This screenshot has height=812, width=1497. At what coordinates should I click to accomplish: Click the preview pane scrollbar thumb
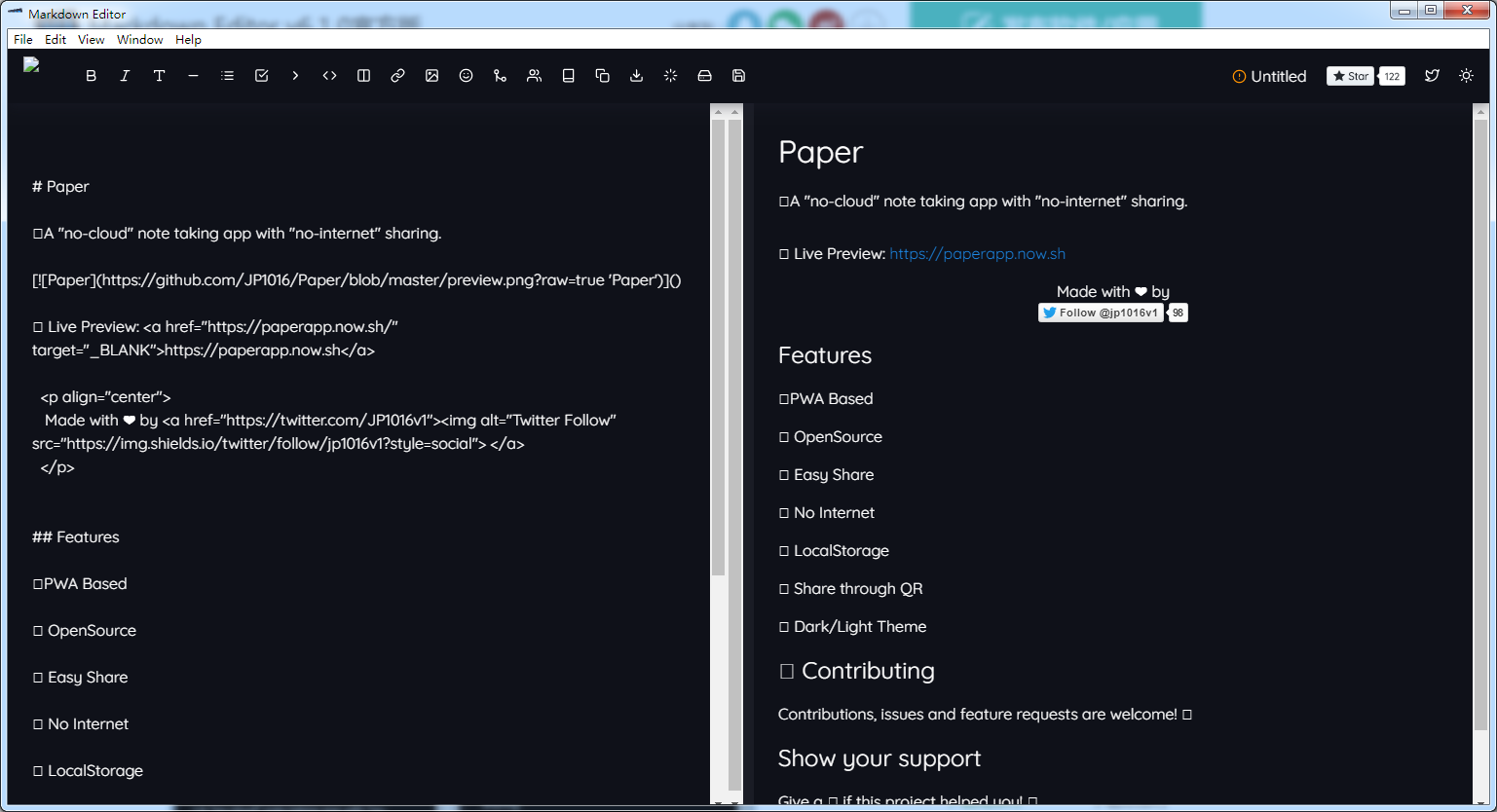coord(1480,424)
